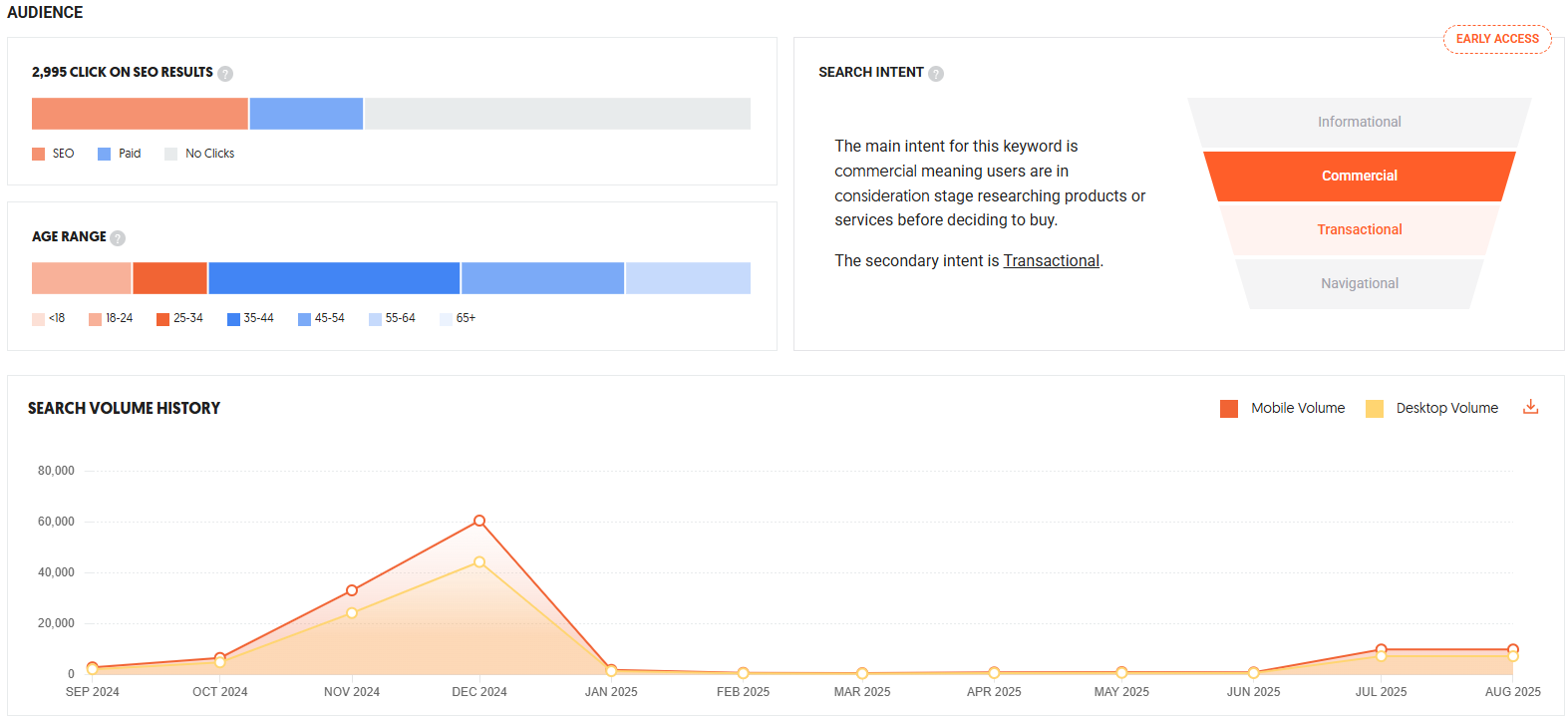Click help icon next to Search Intent
Viewport: 1568px width, 719px height.
pyautogui.click(x=935, y=74)
